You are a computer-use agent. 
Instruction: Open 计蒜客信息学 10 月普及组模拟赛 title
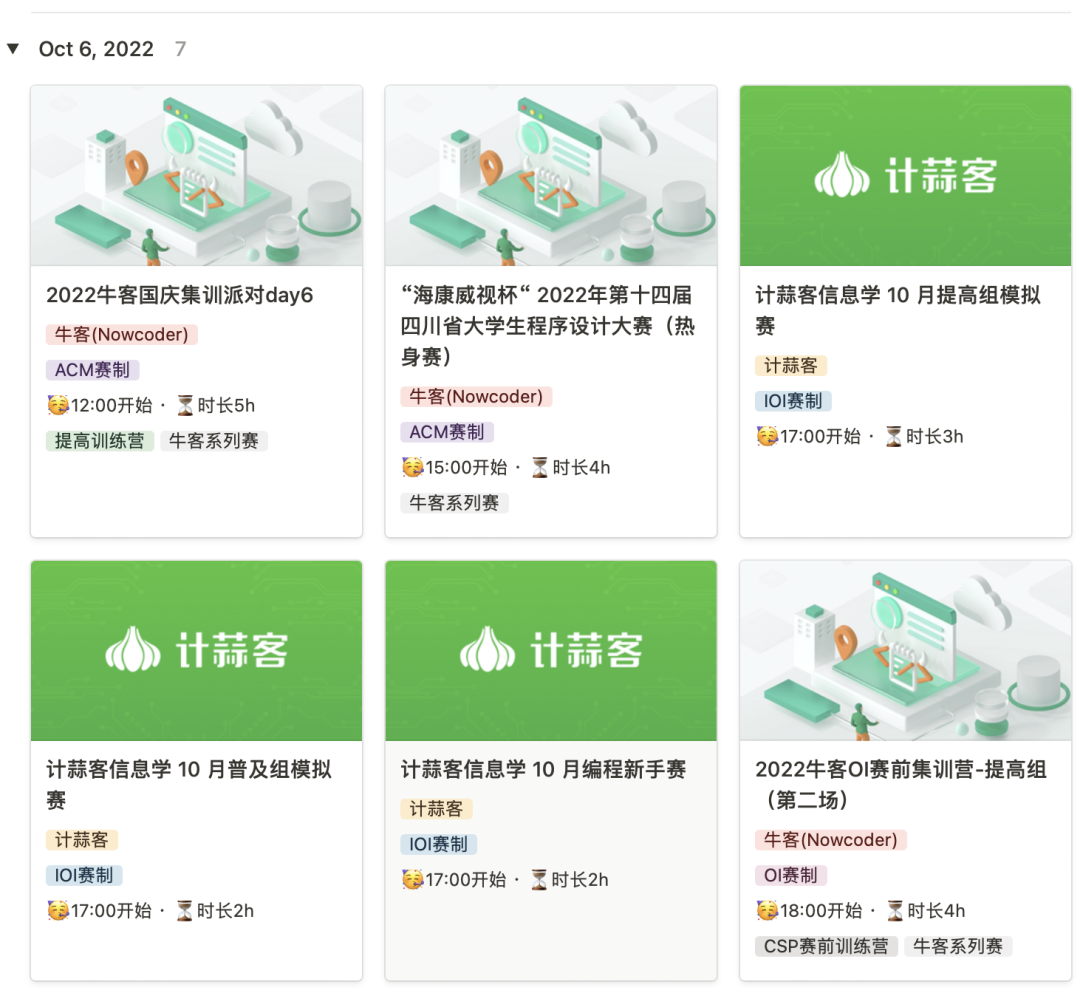tap(189, 784)
